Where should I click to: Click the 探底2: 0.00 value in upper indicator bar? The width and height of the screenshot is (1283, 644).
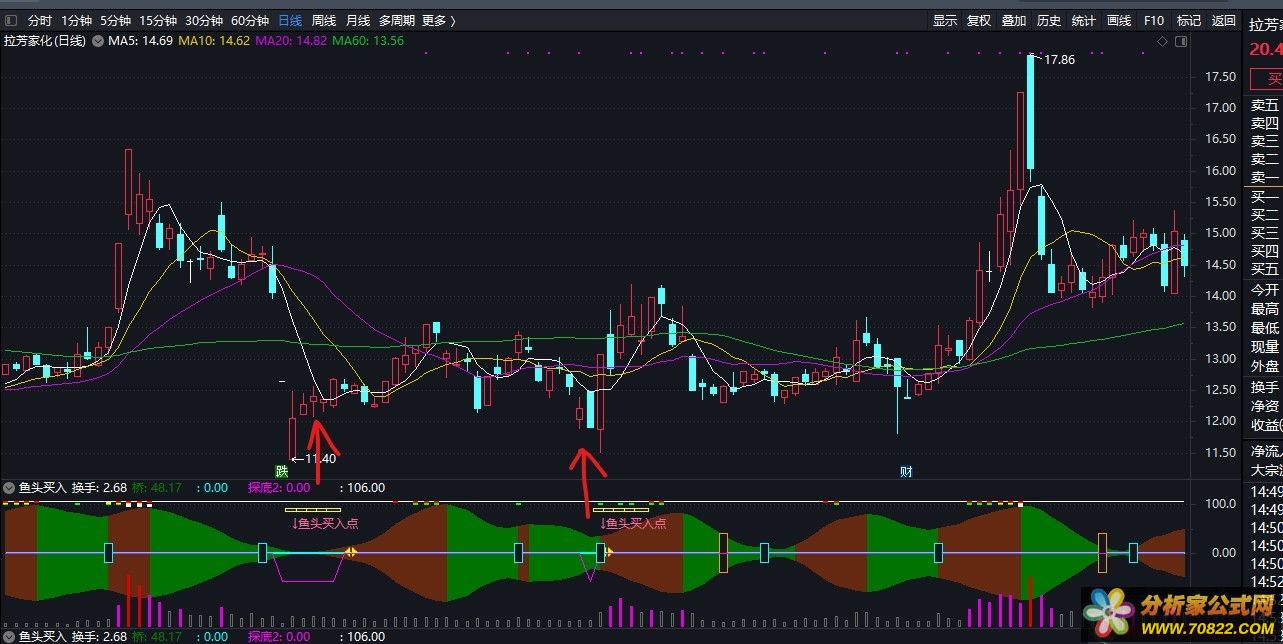pyautogui.click(x=278, y=488)
